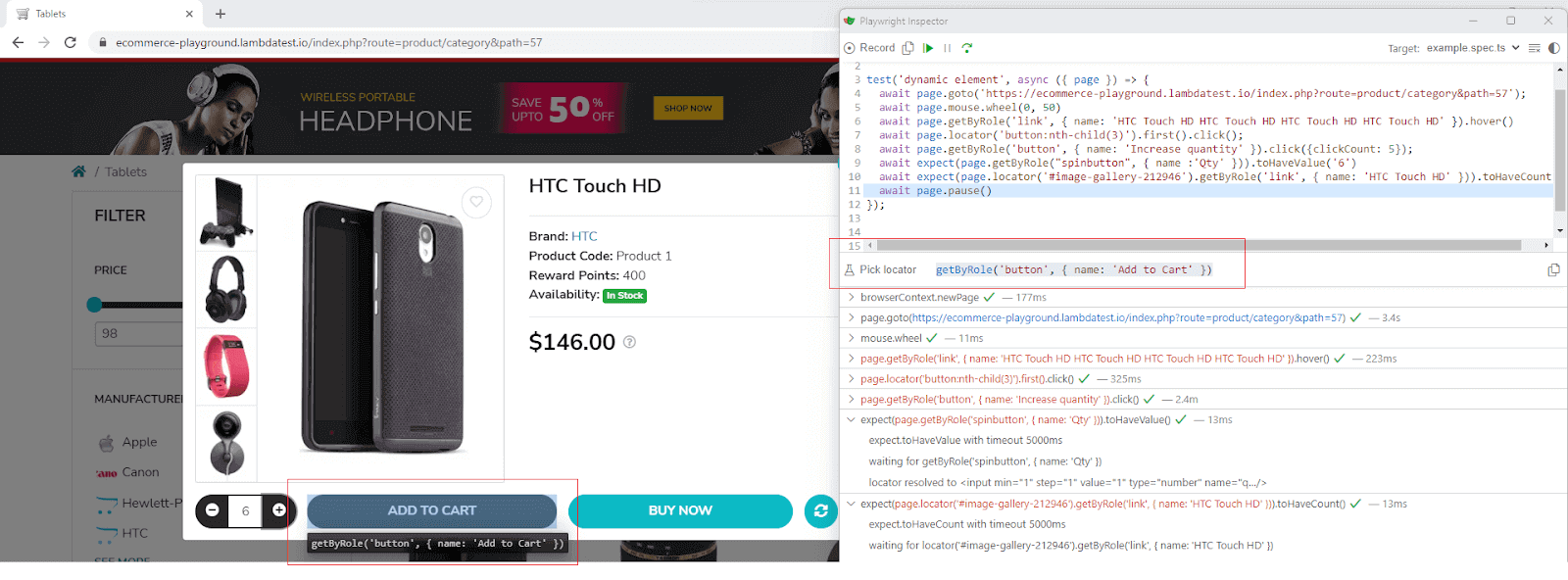This screenshot has height=580, width=1568.
Task: Open the HTC brand link
Action: tap(584, 236)
